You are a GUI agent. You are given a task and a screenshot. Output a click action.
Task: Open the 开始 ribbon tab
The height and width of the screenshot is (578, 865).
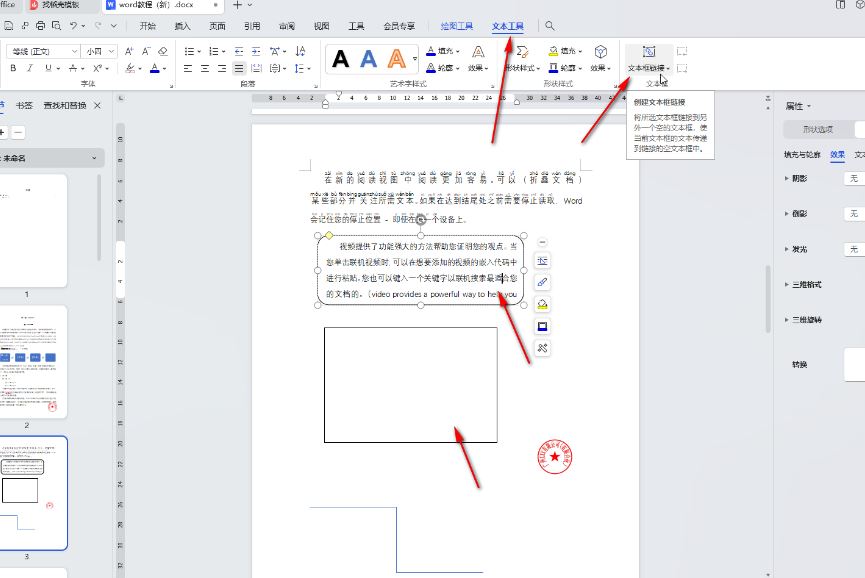[147, 26]
